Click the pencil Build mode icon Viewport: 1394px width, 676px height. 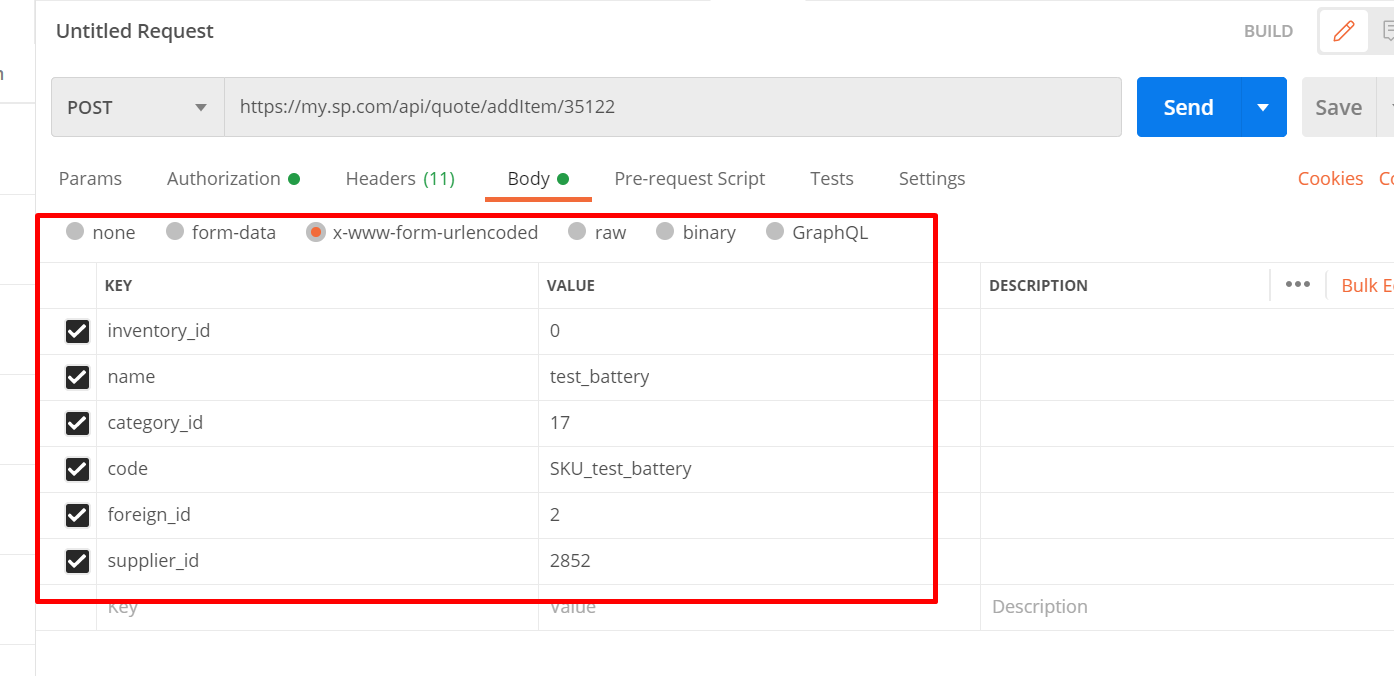point(1344,31)
